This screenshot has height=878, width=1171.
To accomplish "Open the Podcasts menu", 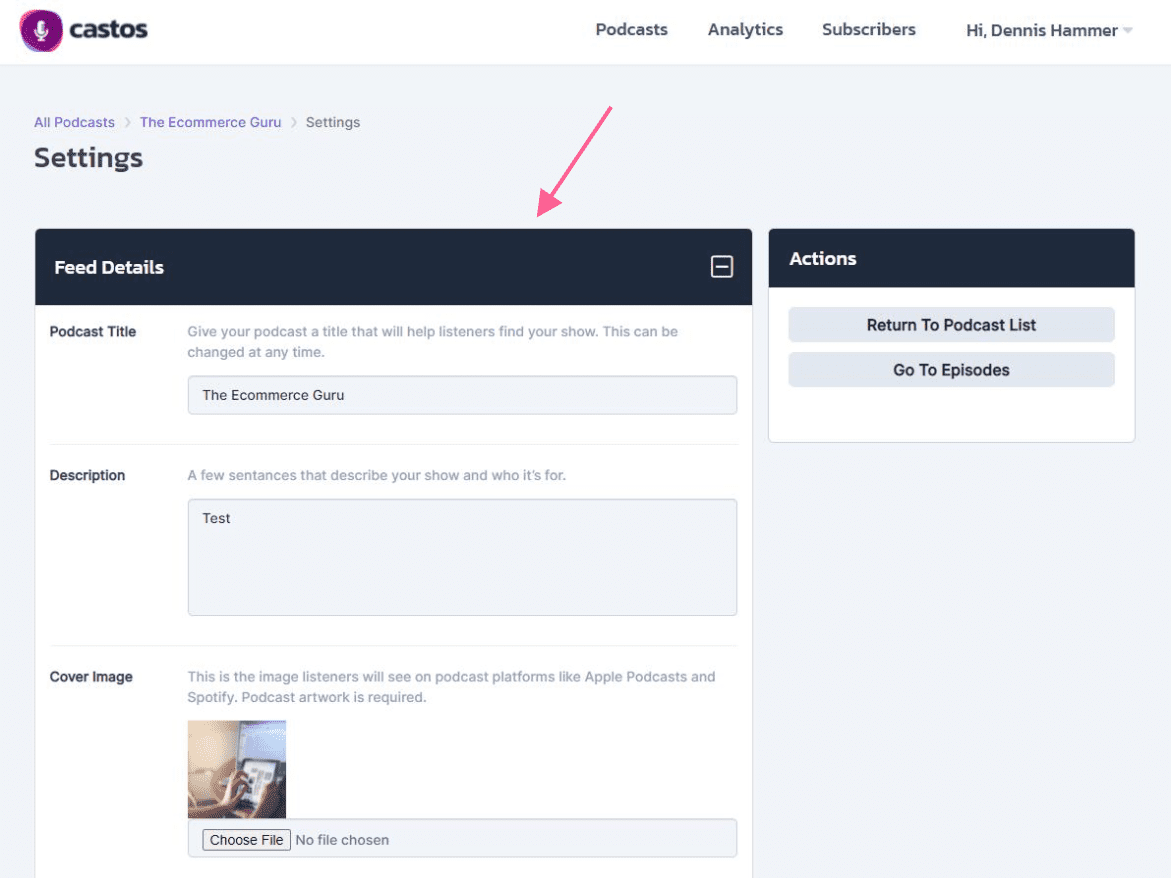I will (x=631, y=30).
